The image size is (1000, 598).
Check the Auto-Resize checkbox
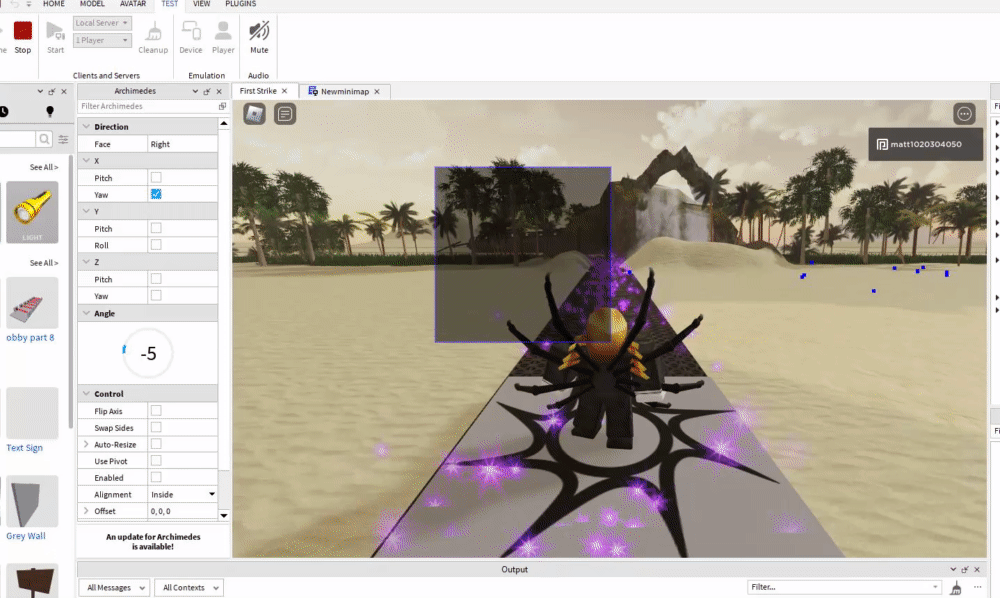156,444
